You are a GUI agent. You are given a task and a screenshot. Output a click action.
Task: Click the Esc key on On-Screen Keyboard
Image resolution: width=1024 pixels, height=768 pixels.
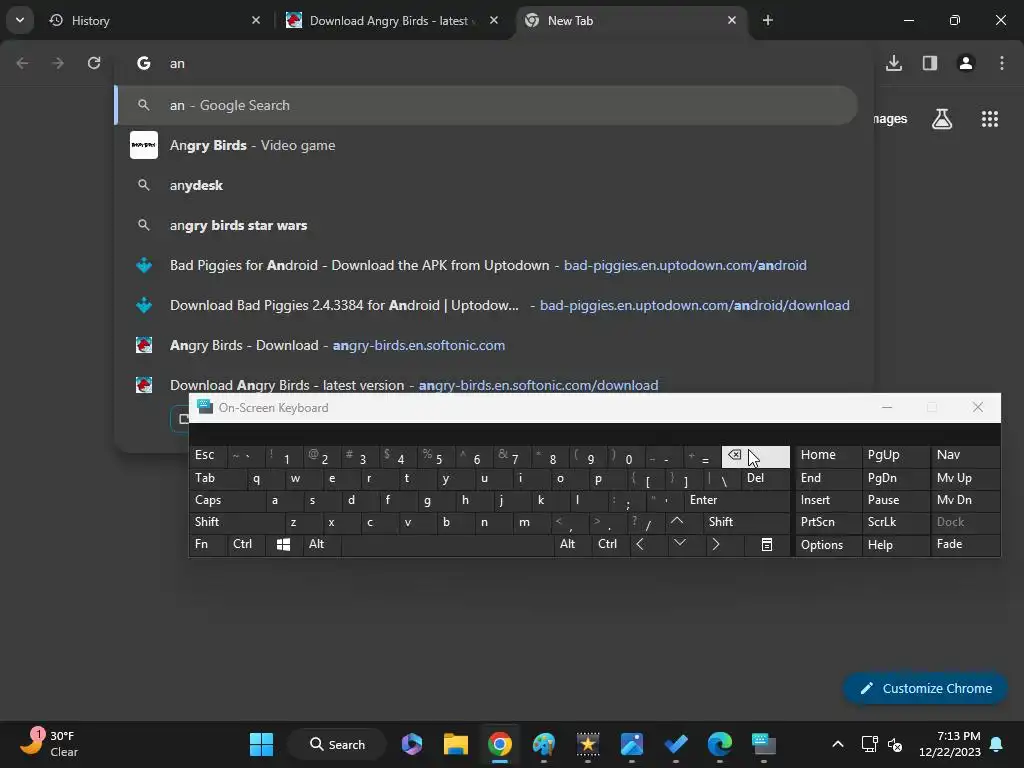(207, 456)
